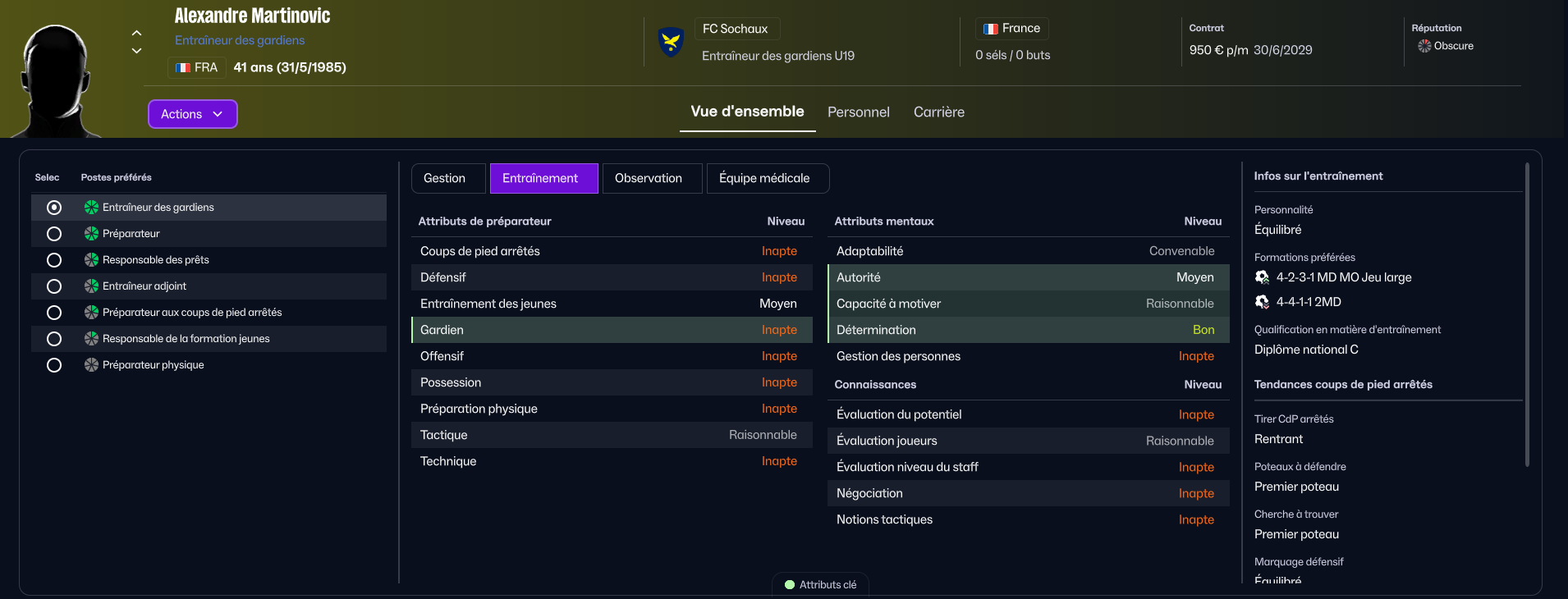The image size is (1568, 599).
Task: Select the Entraîneur adjoint radio button
Action: click(54, 286)
